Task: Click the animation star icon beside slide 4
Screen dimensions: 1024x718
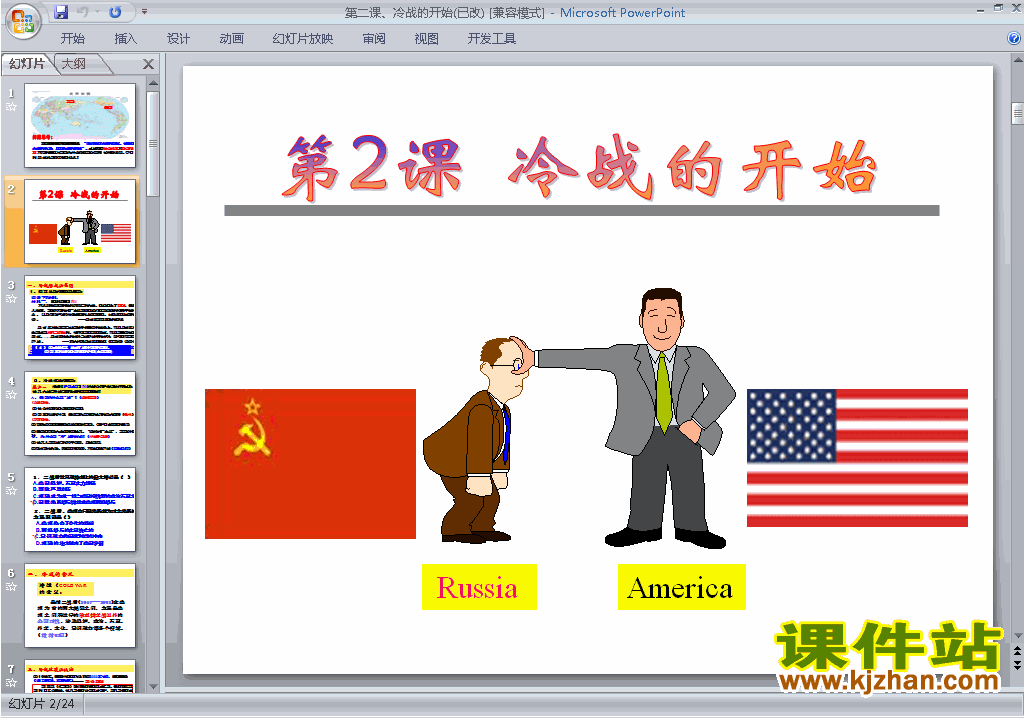Action: (11, 395)
